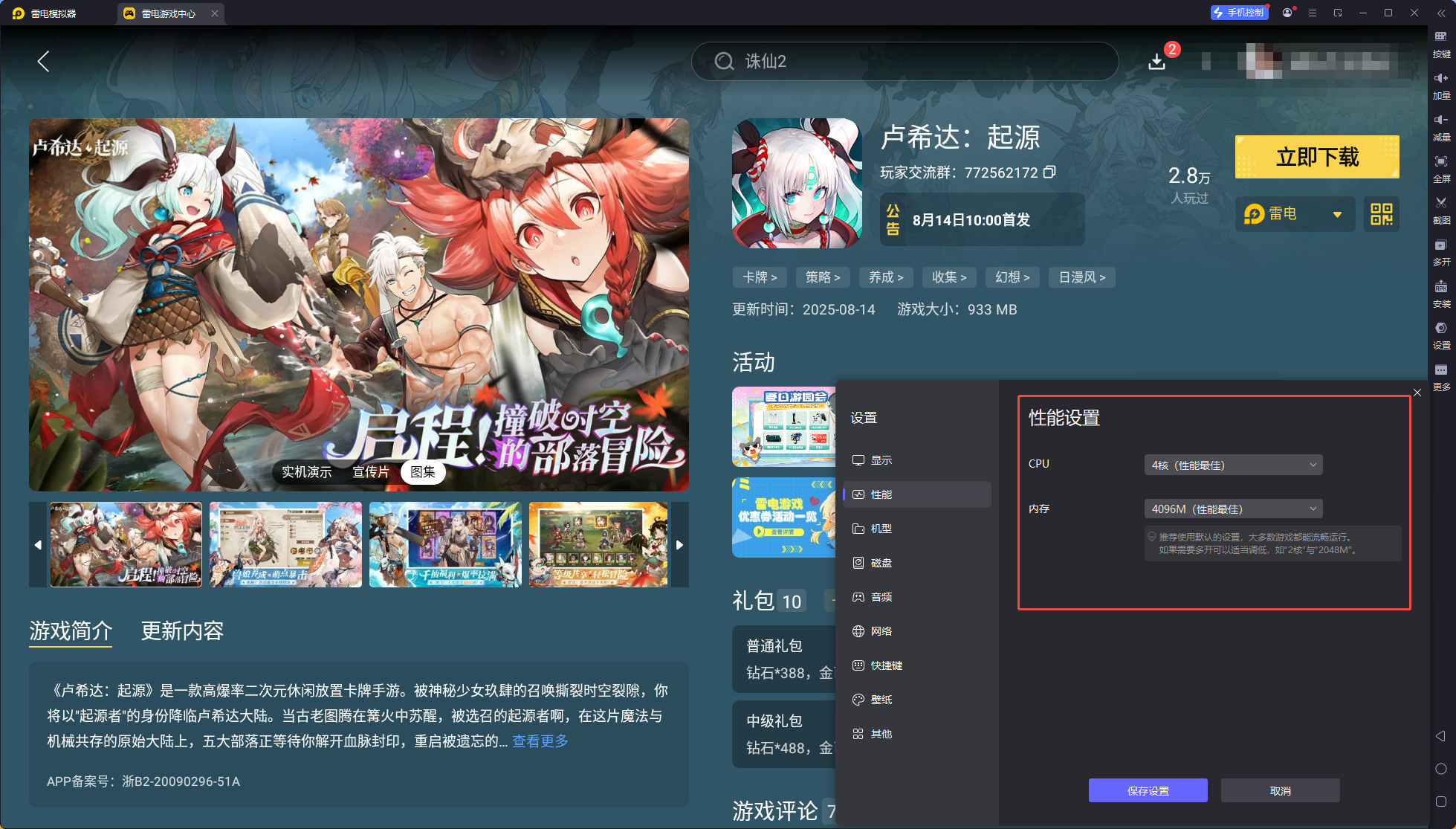Select 网络 in settings menu
Image resolution: width=1456 pixels, height=829 pixels.
point(917,631)
